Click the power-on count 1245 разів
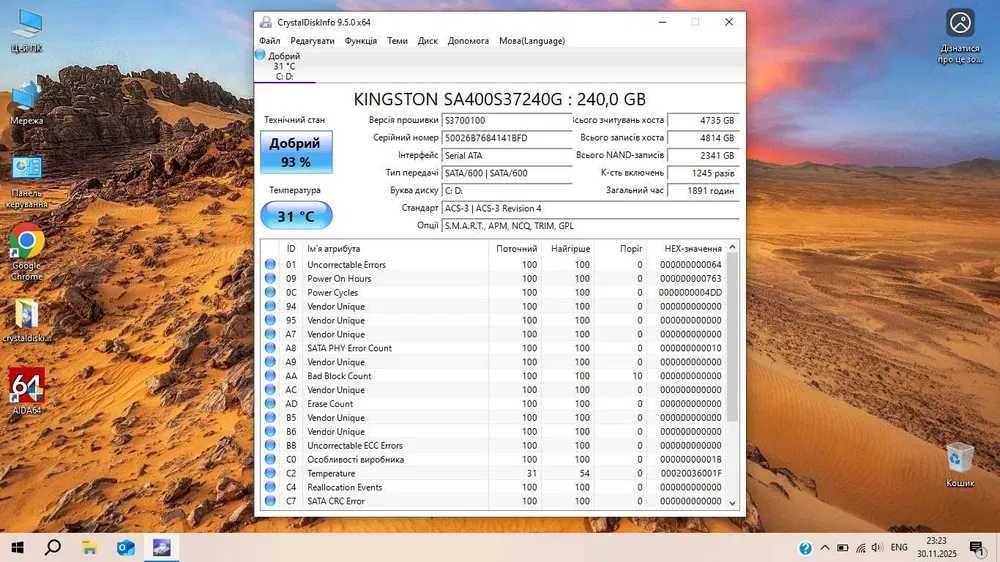This screenshot has width=1000, height=562. coord(703,173)
